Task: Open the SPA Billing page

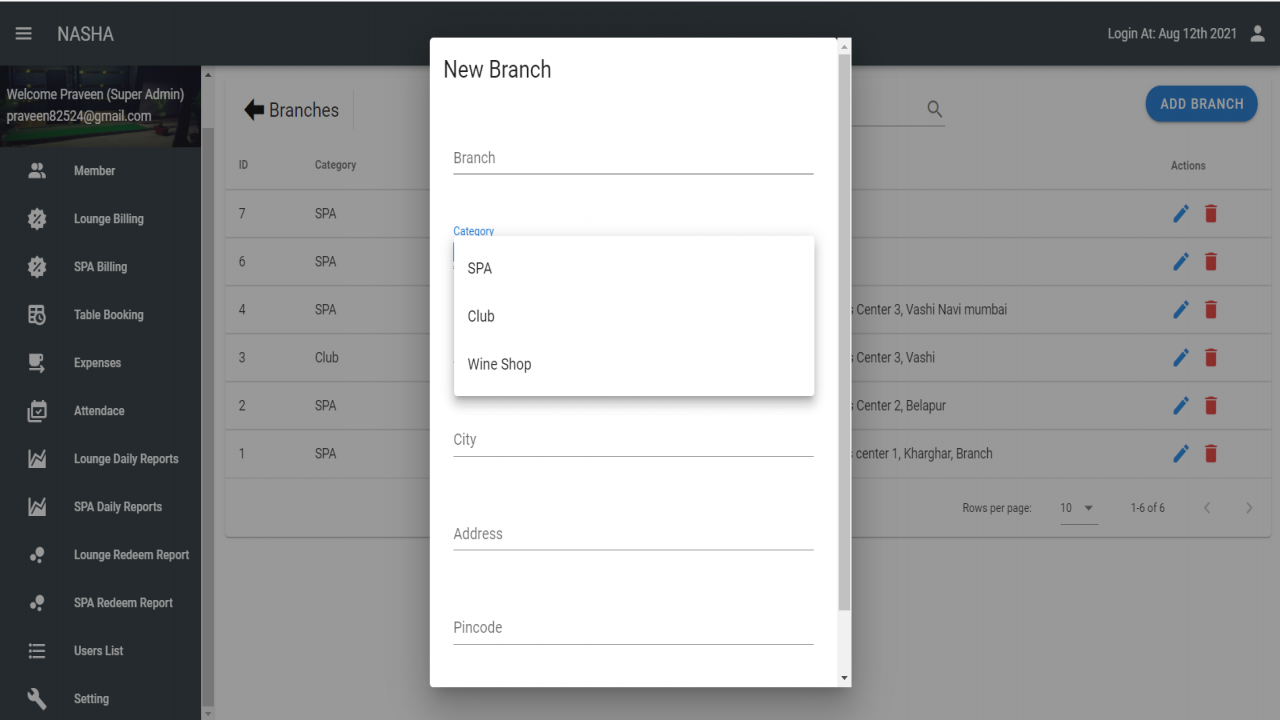Action: (100, 267)
